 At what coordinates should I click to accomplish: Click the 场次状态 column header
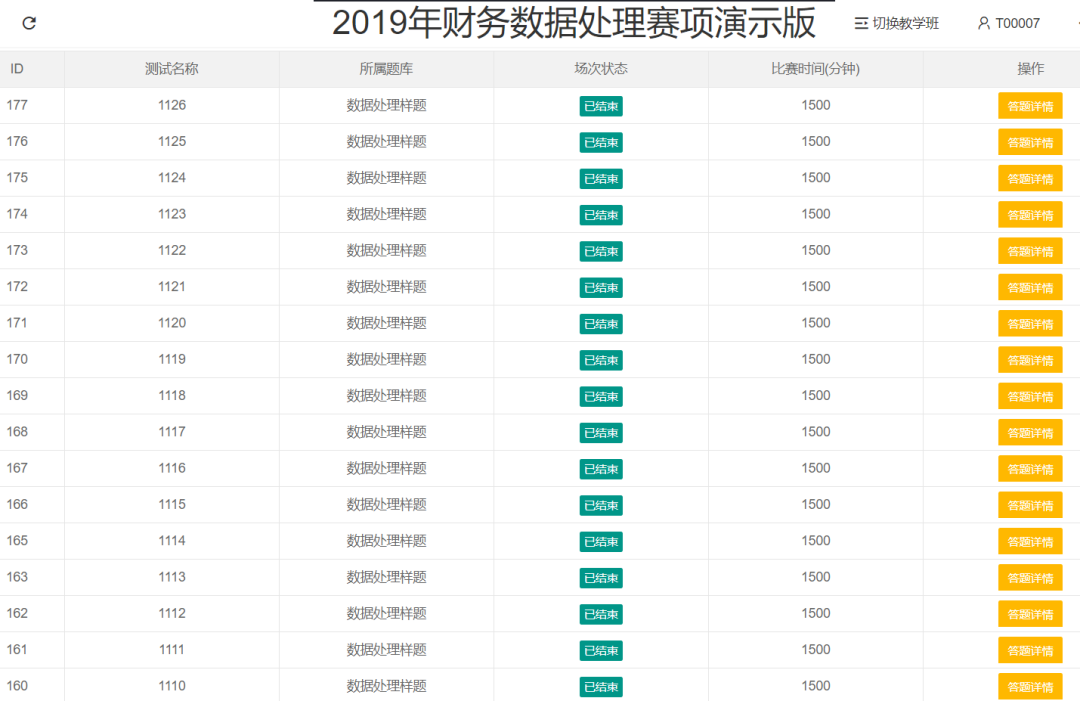[601, 69]
